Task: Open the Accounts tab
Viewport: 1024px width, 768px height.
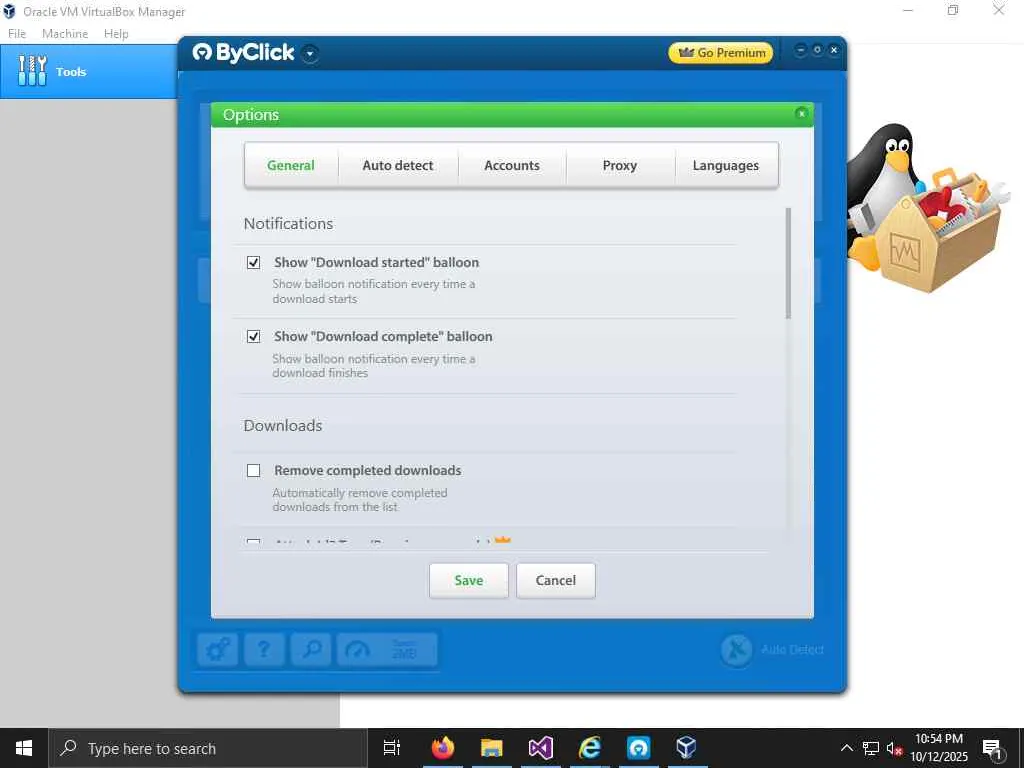Action: (512, 165)
